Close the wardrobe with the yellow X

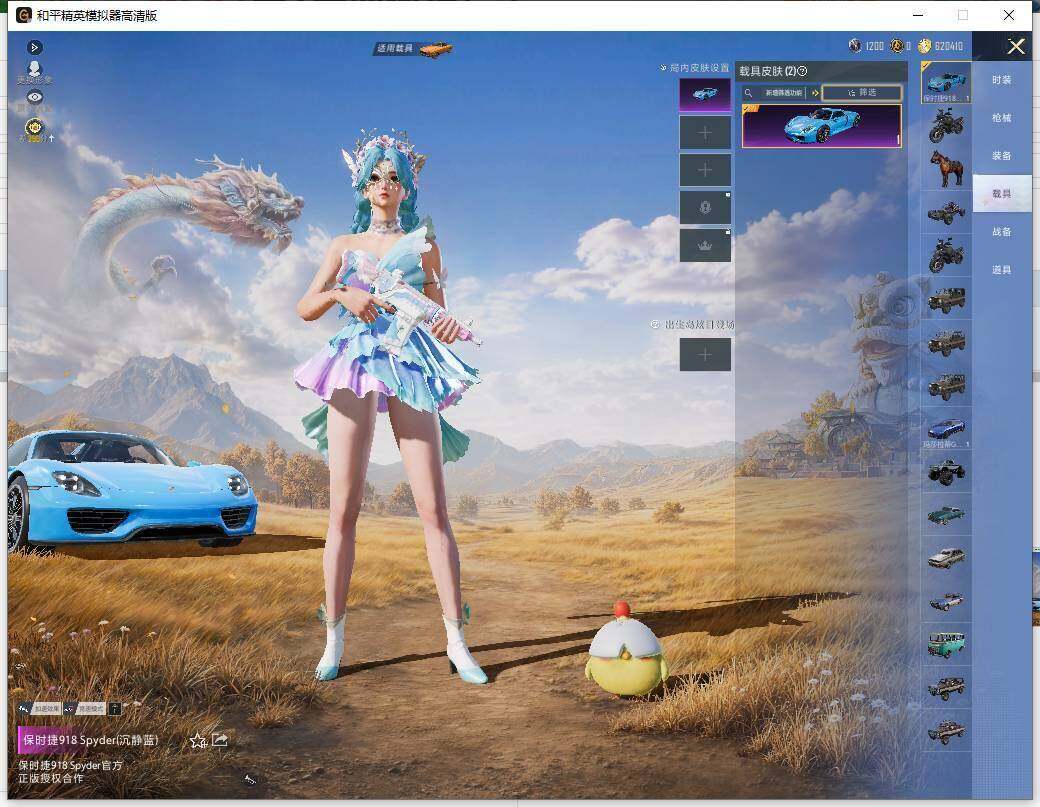(x=1015, y=46)
